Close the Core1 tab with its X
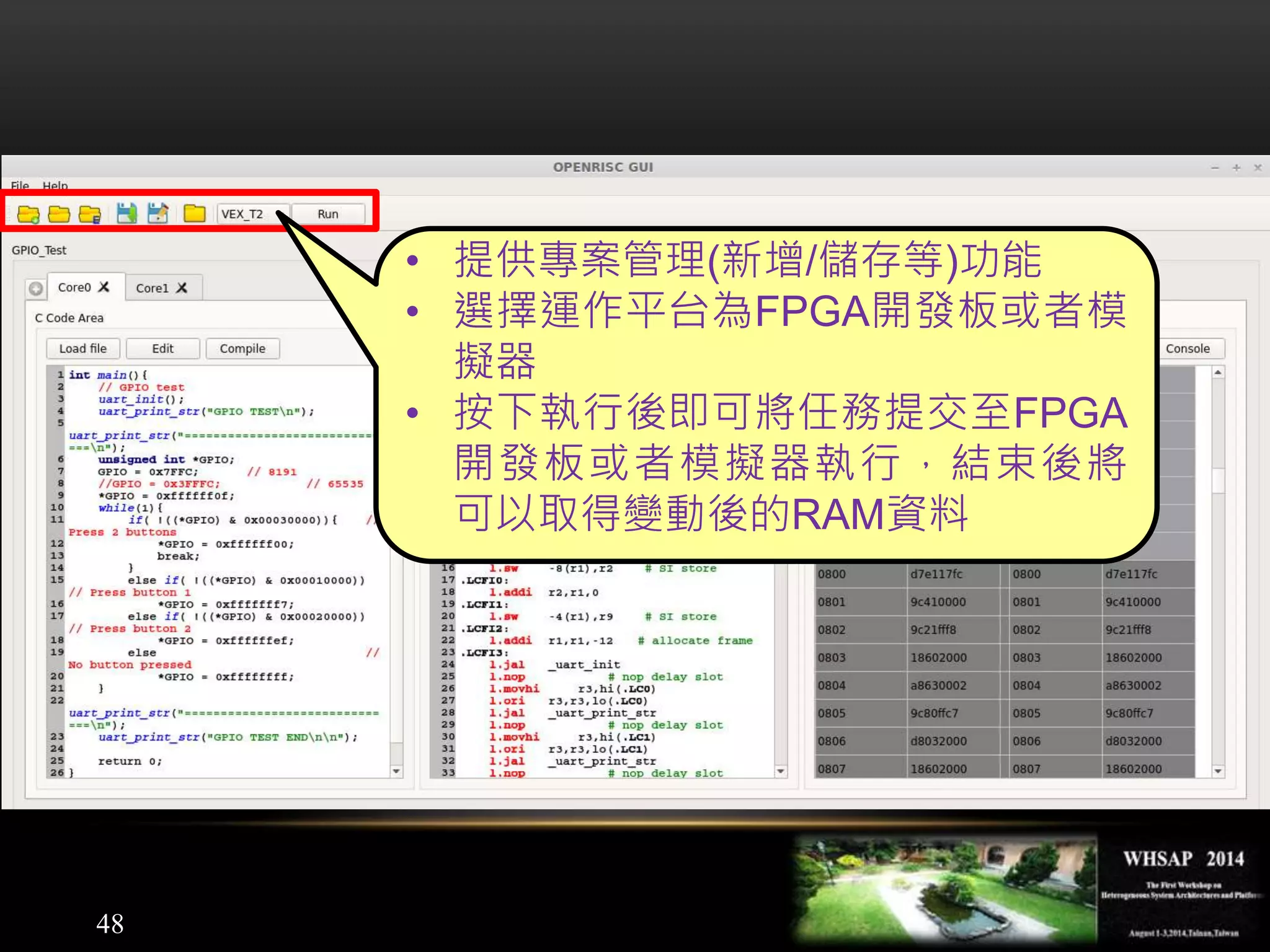 [x=182, y=288]
